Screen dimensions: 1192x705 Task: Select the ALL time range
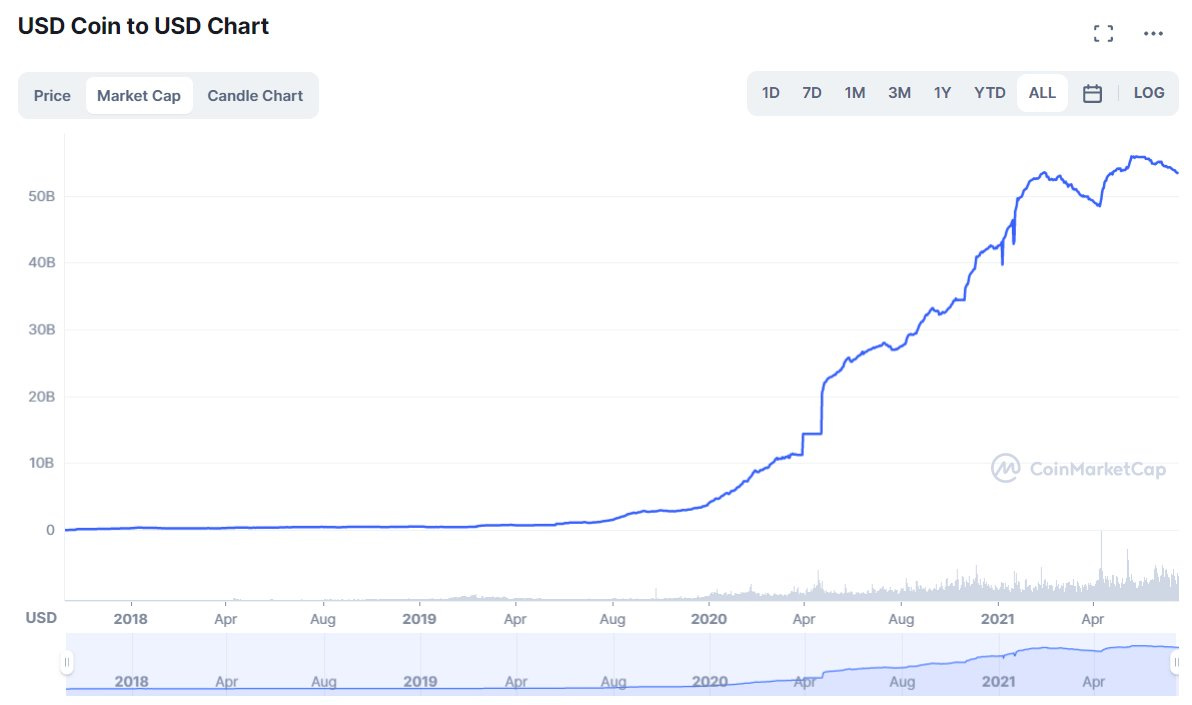pos(1042,93)
